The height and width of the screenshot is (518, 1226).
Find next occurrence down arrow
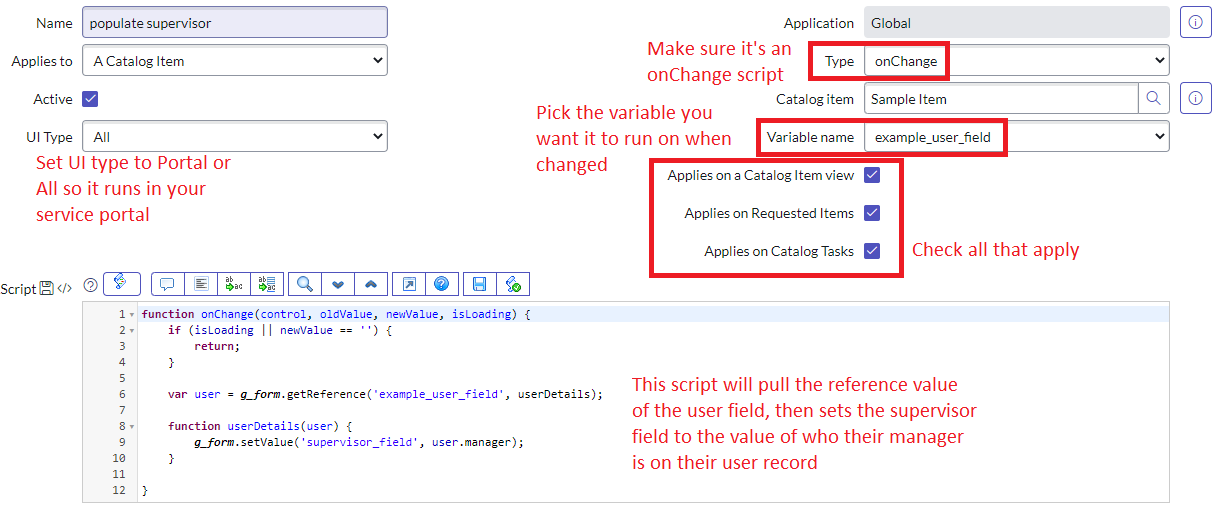tap(338, 284)
